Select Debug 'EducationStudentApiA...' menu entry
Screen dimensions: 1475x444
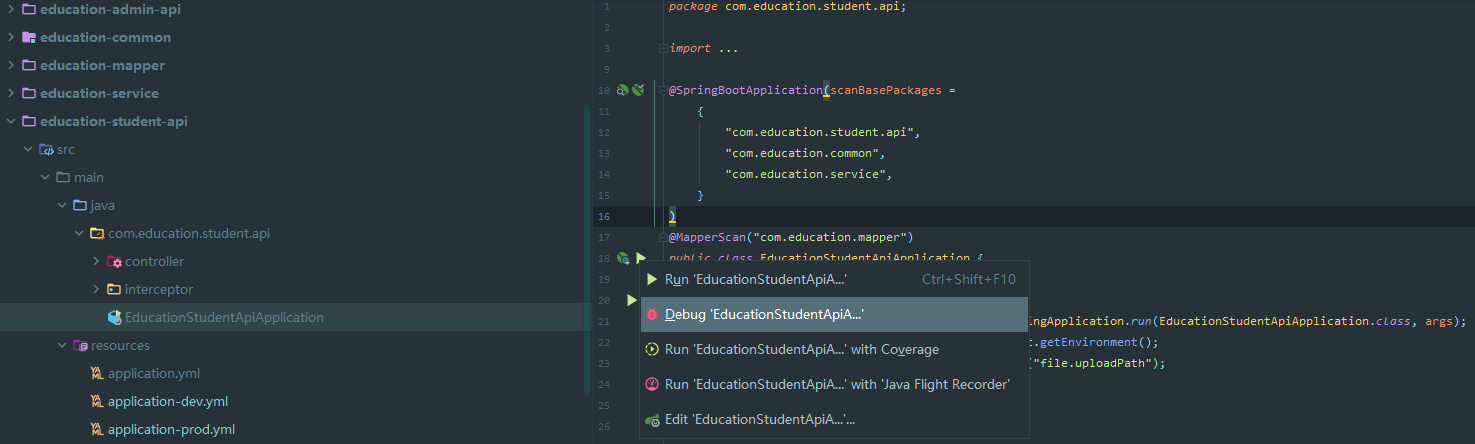(x=834, y=314)
